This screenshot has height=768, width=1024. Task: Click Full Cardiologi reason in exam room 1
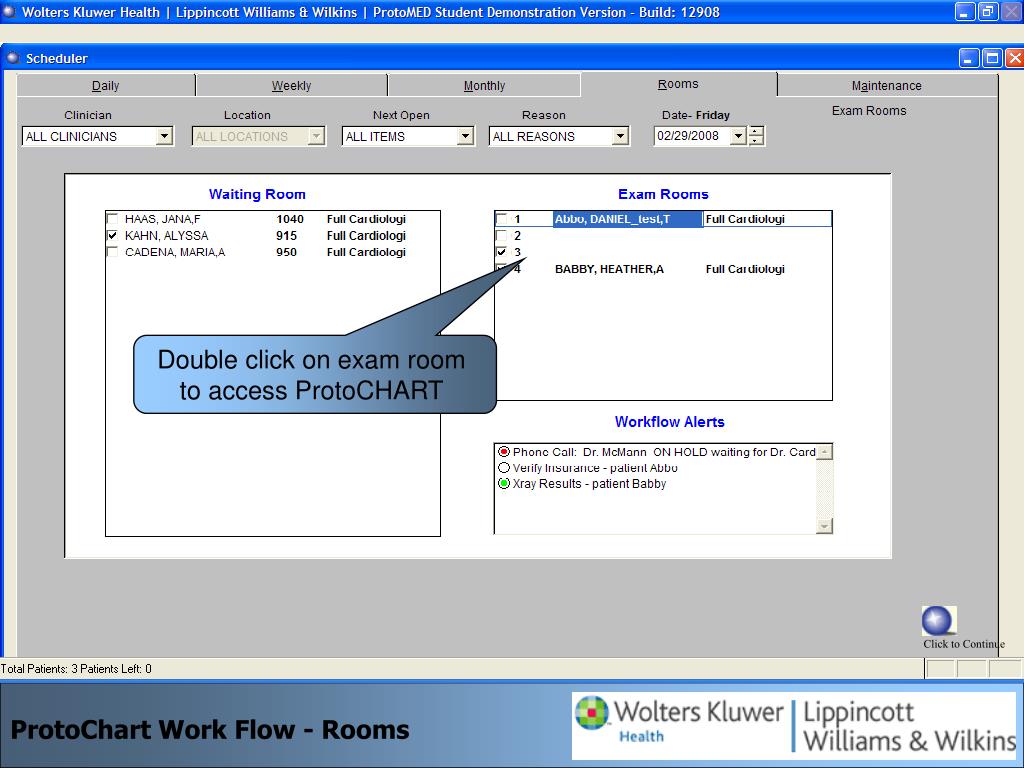(x=745, y=219)
